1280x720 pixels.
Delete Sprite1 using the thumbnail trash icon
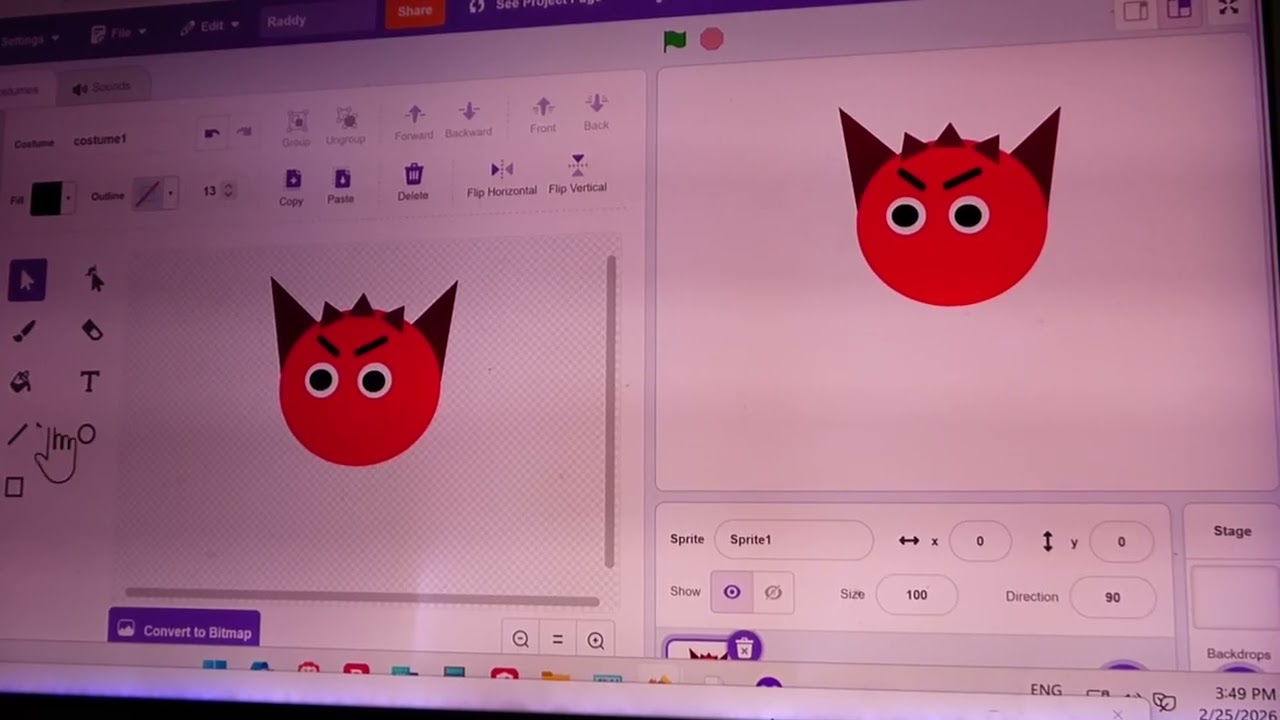pyautogui.click(x=744, y=649)
